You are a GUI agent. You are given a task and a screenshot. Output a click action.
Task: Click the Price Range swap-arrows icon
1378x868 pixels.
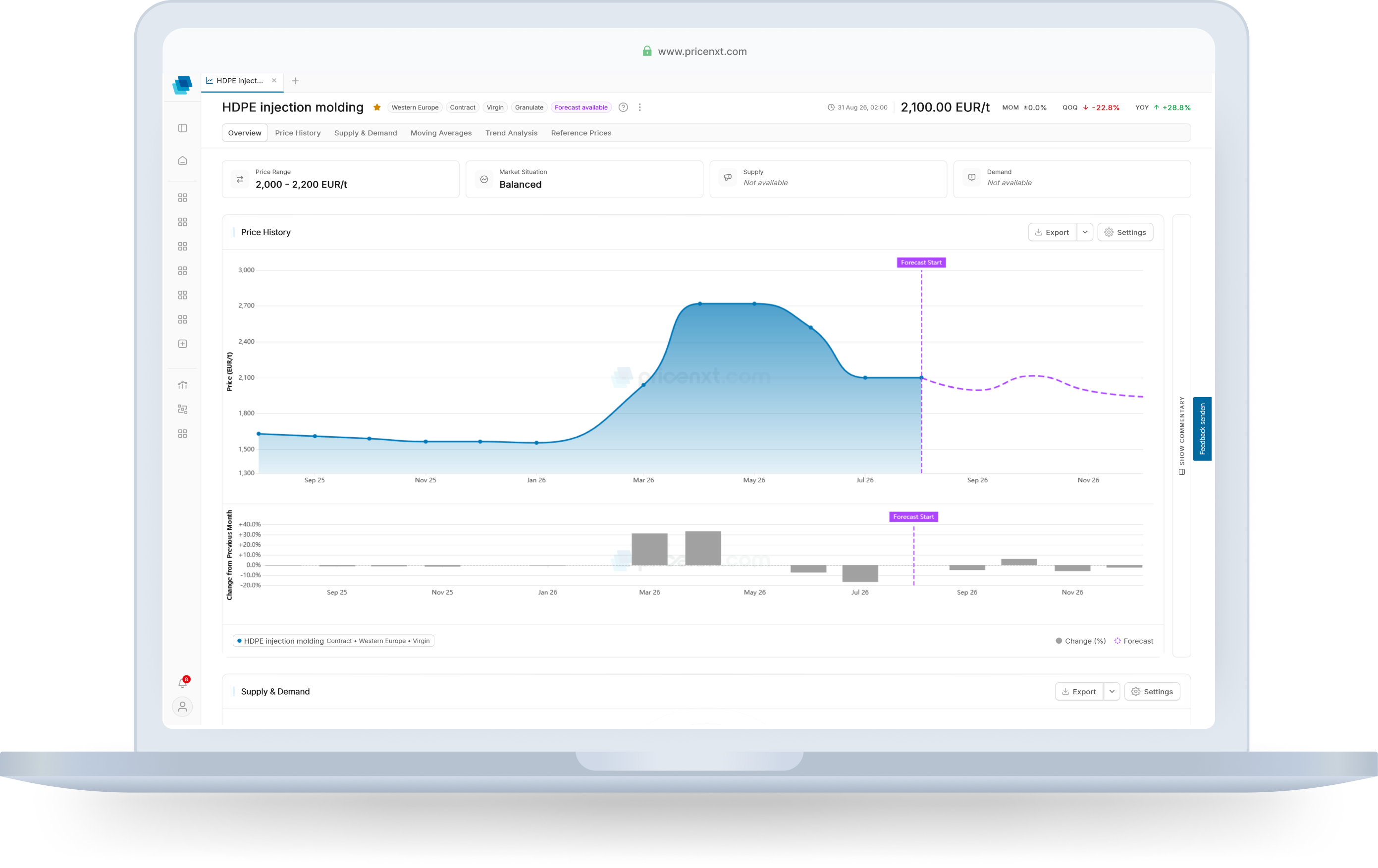pyautogui.click(x=240, y=179)
